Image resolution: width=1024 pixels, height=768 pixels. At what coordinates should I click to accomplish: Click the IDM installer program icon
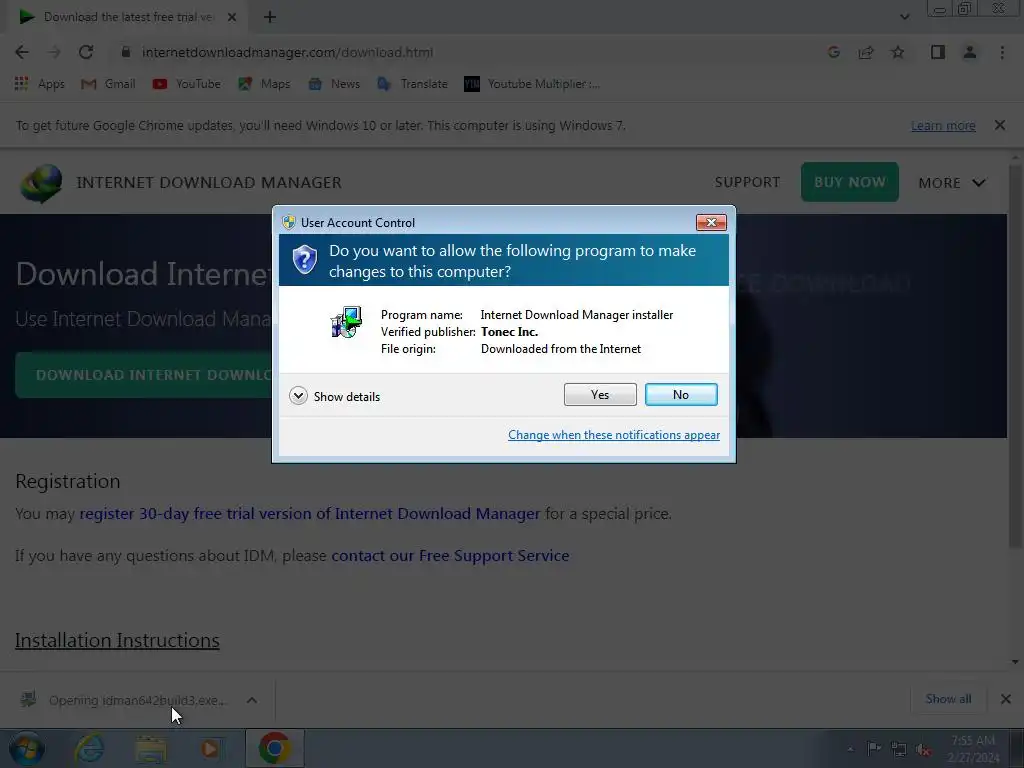tap(346, 322)
